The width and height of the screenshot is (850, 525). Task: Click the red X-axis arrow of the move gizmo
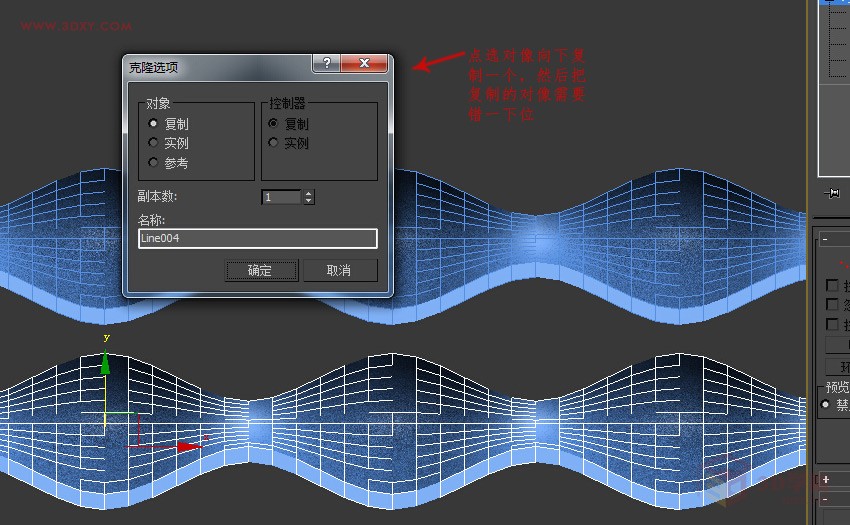[190, 447]
